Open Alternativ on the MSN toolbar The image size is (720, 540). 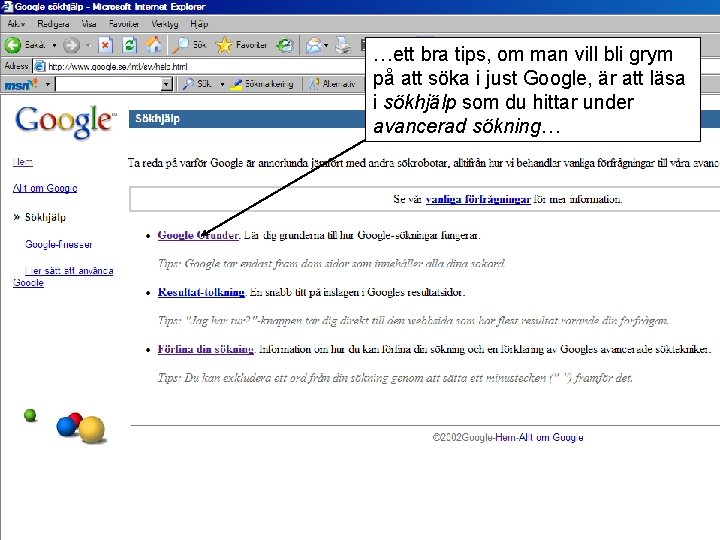(333, 84)
